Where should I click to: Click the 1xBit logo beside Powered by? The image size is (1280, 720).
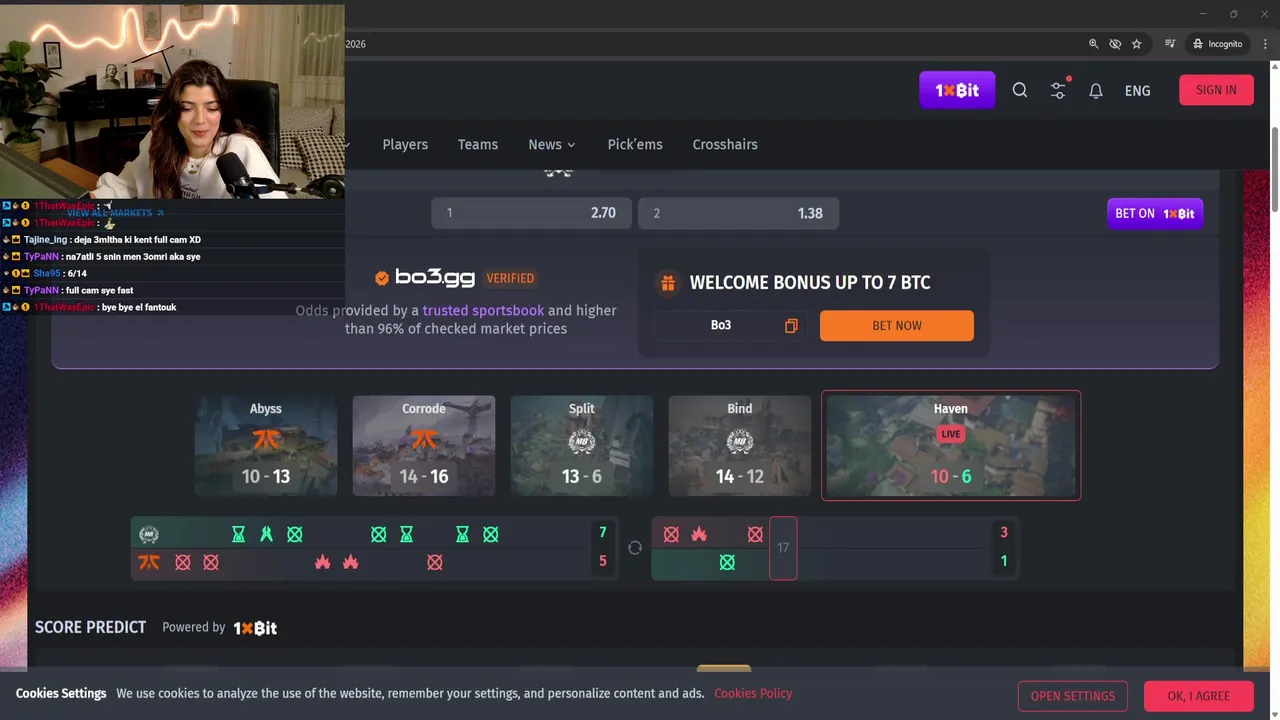point(255,628)
